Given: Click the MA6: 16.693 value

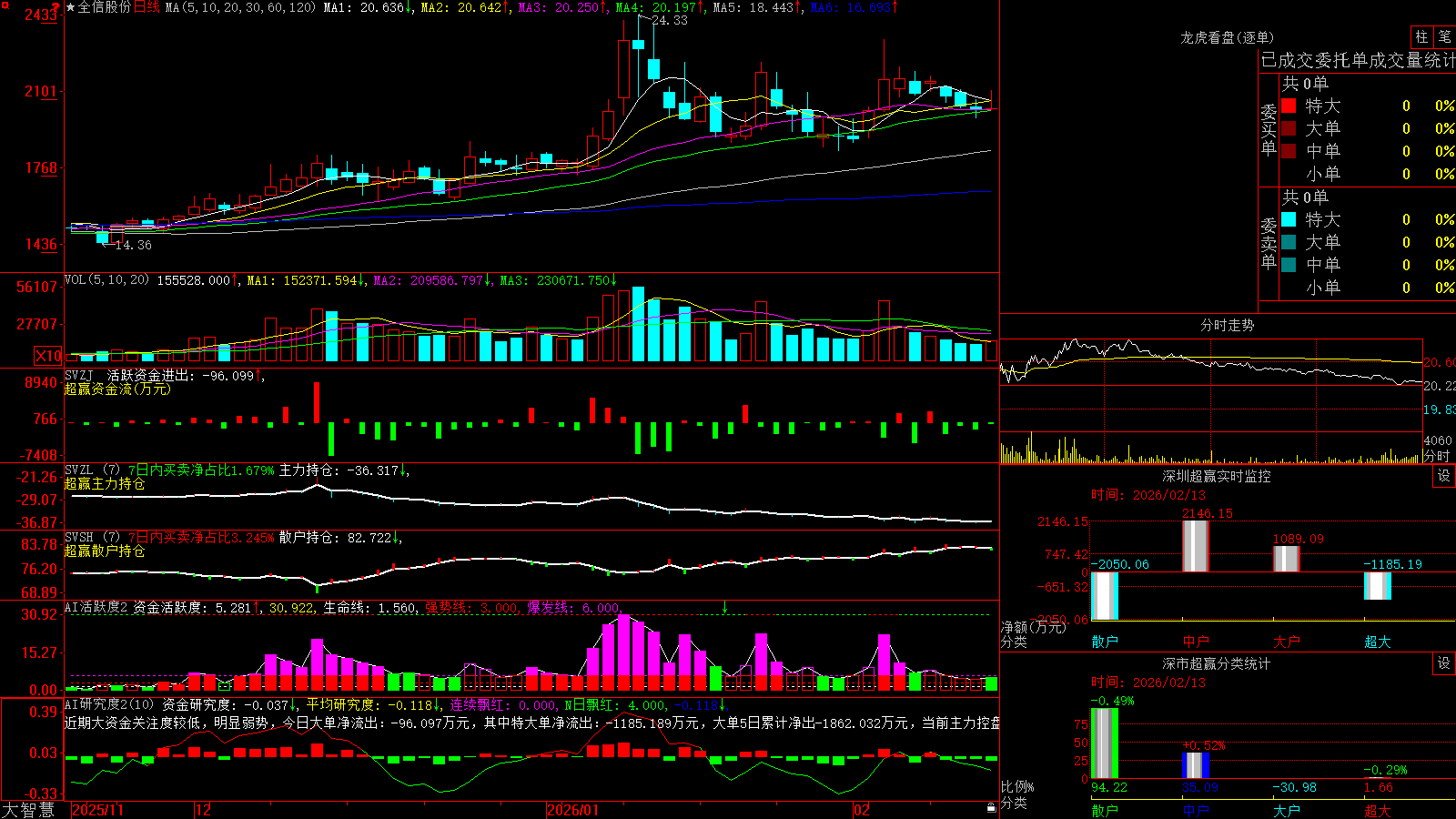Looking at the screenshot, I should click(x=854, y=7).
